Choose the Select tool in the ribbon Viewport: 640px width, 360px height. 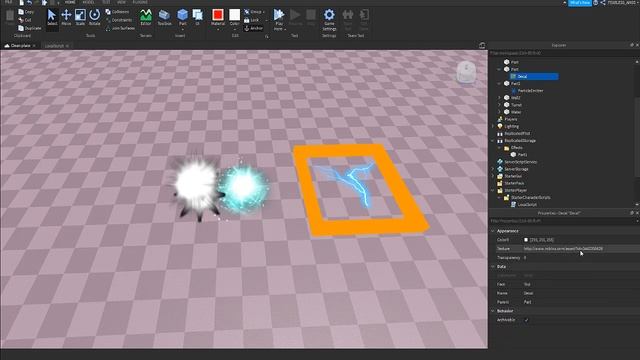pyautogui.click(x=52, y=18)
